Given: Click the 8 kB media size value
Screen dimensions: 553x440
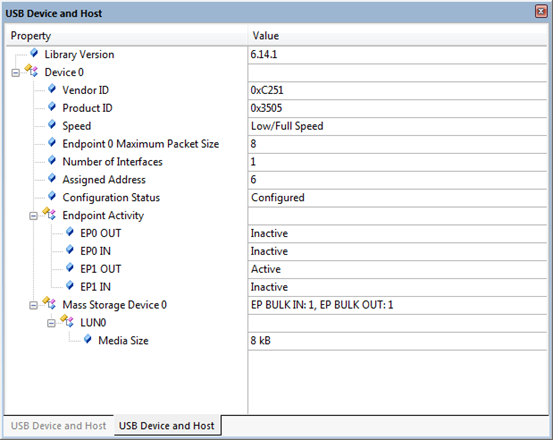Looking at the screenshot, I should coord(261,341).
